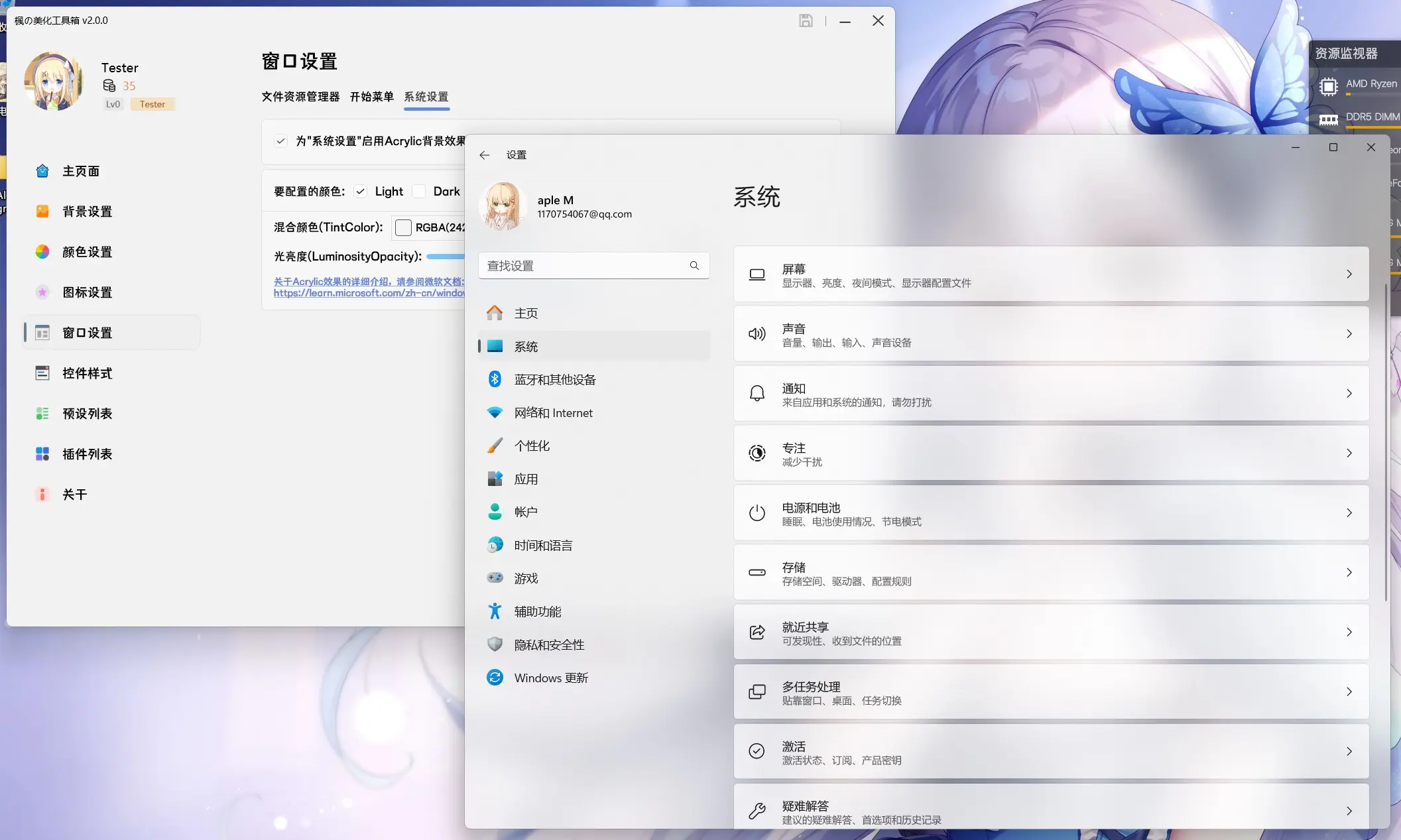Open 蓝牙和其他设备 Bluetooth icon
This screenshot has width=1401, height=840.
[495, 379]
